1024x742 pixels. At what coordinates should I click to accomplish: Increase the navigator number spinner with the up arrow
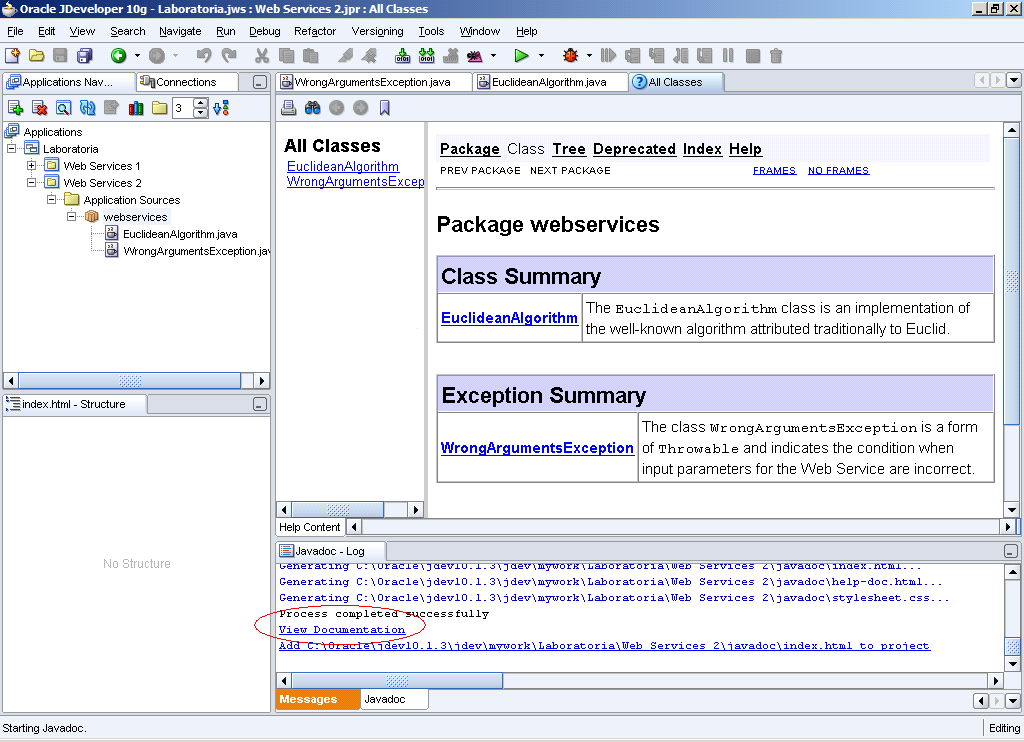200,103
